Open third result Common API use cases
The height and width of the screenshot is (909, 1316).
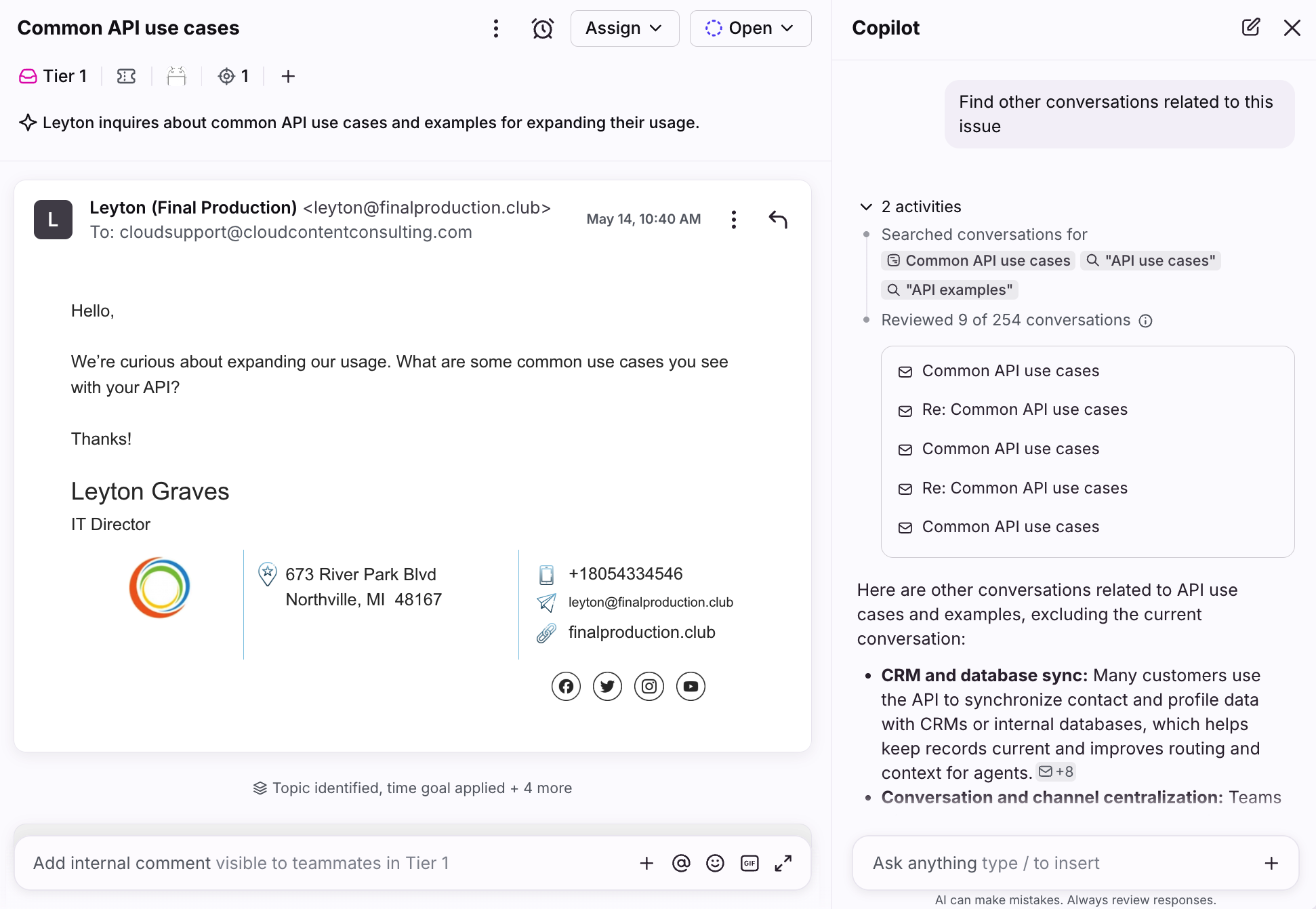click(x=1088, y=449)
